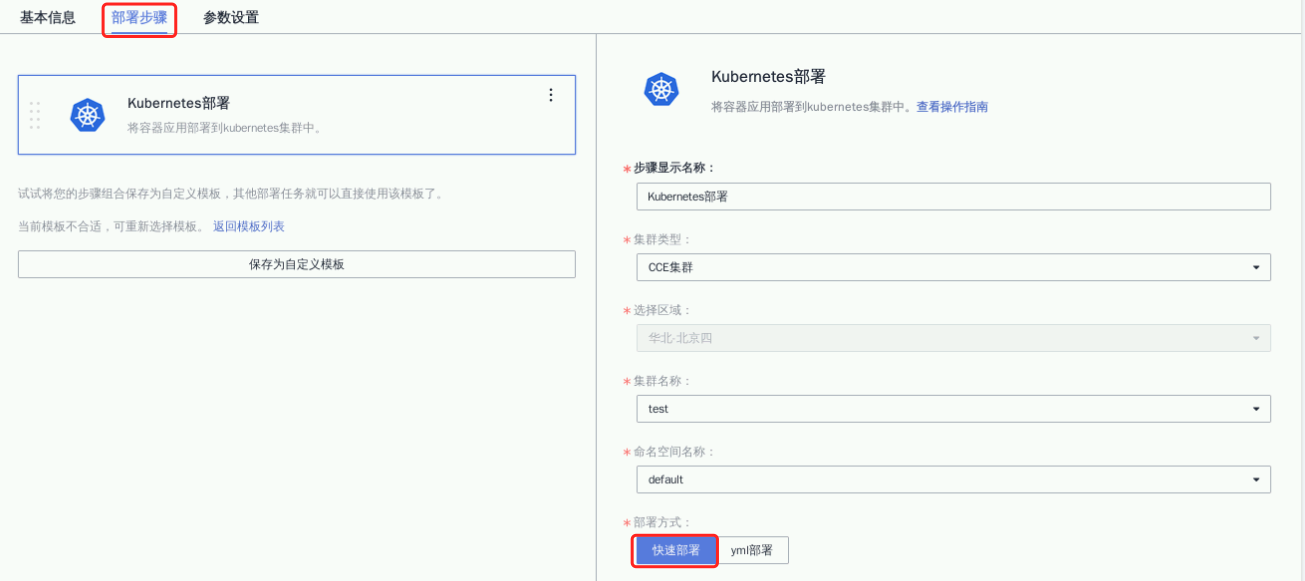1305x581 pixels.
Task: Click the drag handle on the Kubernetes step card
Action: click(35, 115)
